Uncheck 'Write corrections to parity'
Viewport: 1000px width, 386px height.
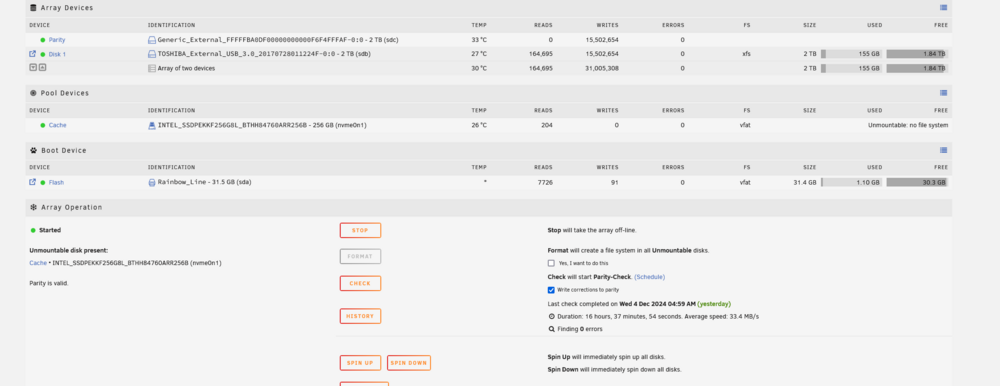551,290
